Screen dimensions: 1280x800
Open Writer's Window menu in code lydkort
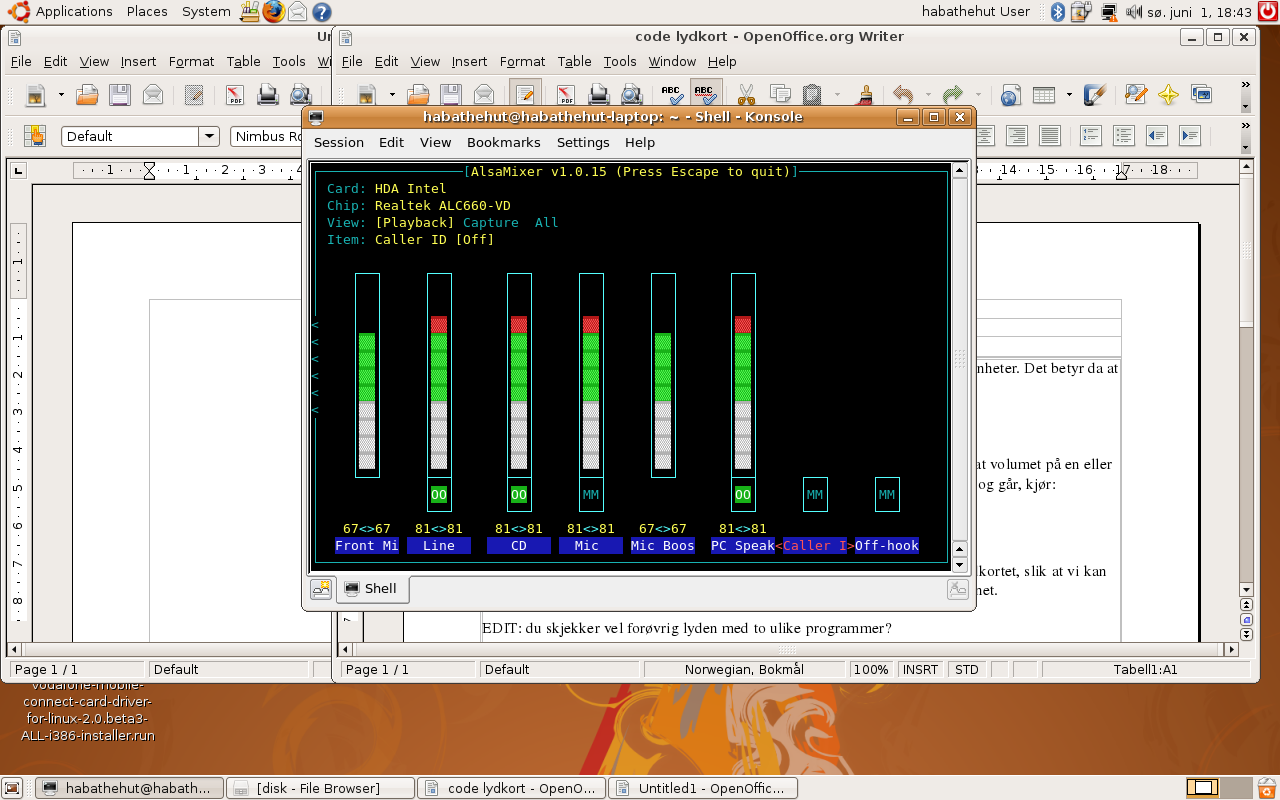point(672,61)
